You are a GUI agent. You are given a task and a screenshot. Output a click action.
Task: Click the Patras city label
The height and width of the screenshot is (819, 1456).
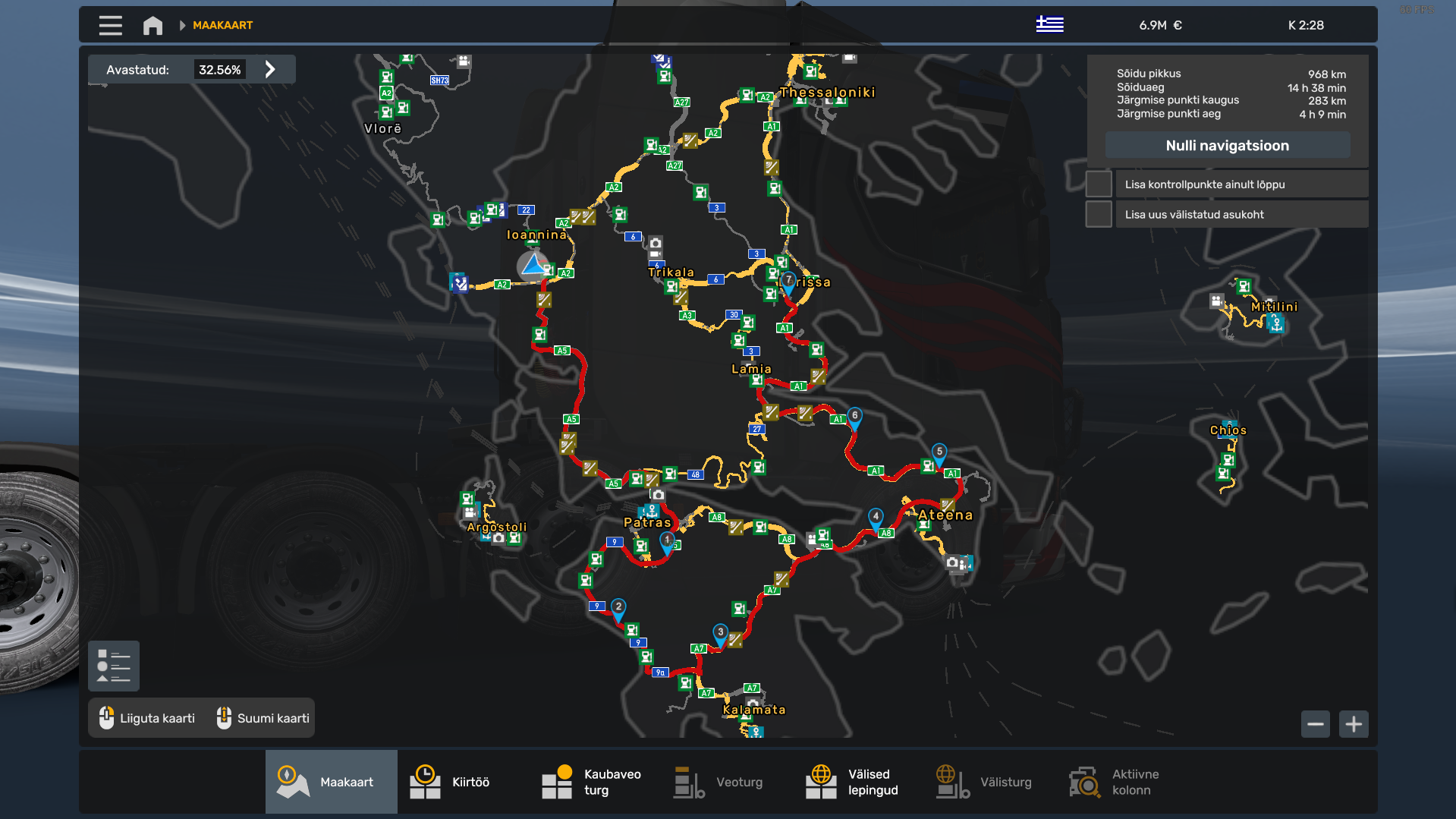coord(647,522)
